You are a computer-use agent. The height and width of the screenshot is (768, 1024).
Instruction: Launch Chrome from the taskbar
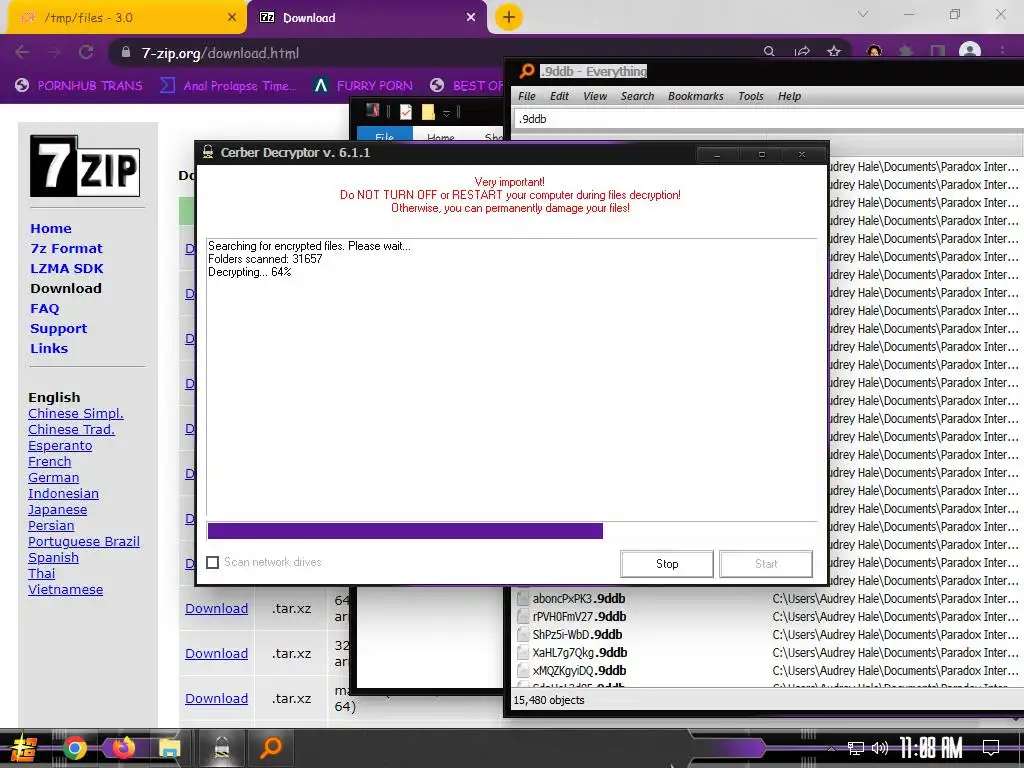(x=74, y=748)
